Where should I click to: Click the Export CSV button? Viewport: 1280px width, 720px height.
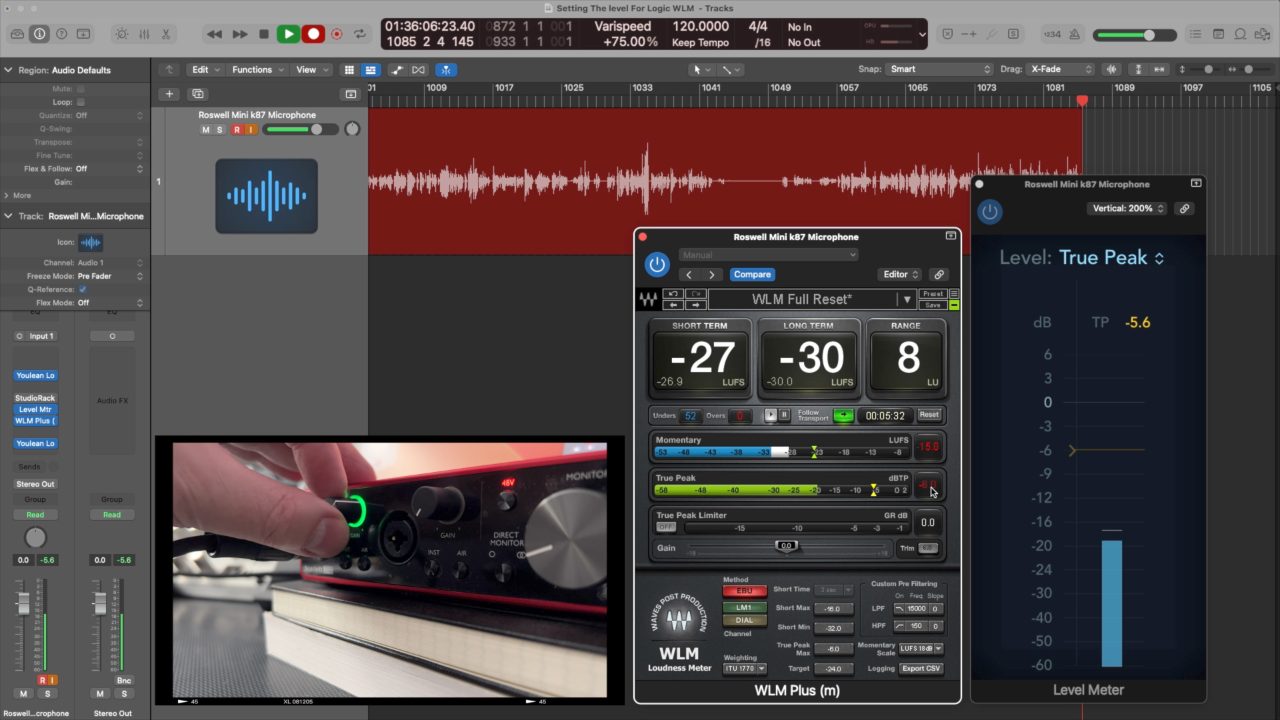coord(920,668)
